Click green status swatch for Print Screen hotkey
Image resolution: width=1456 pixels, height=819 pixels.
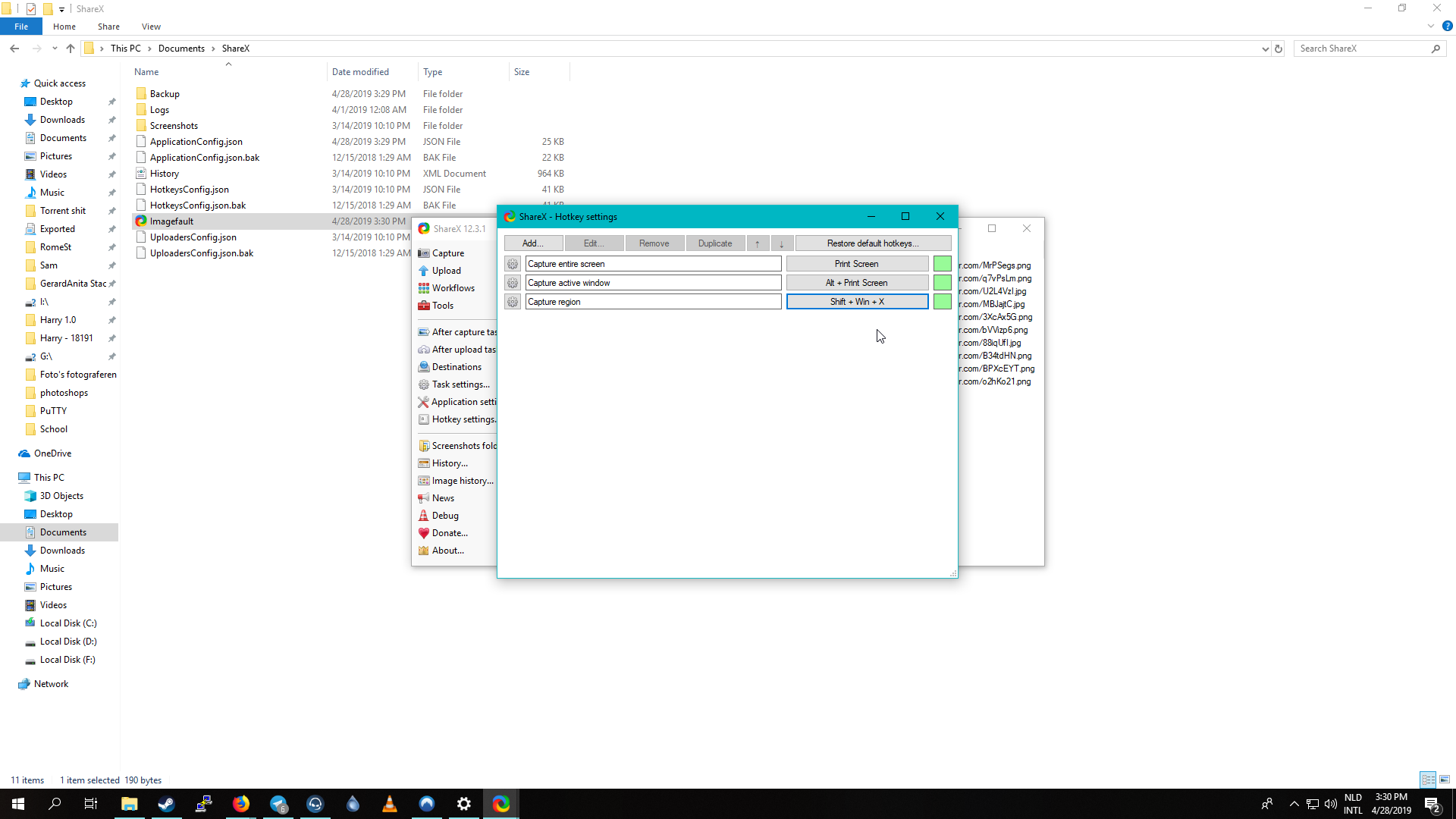pos(942,264)
